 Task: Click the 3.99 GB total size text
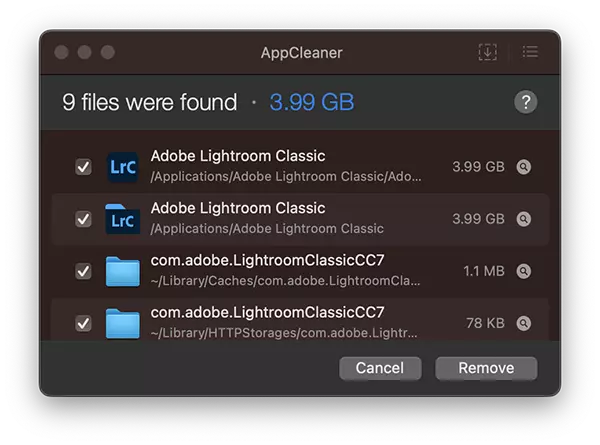tap(312, 102)
